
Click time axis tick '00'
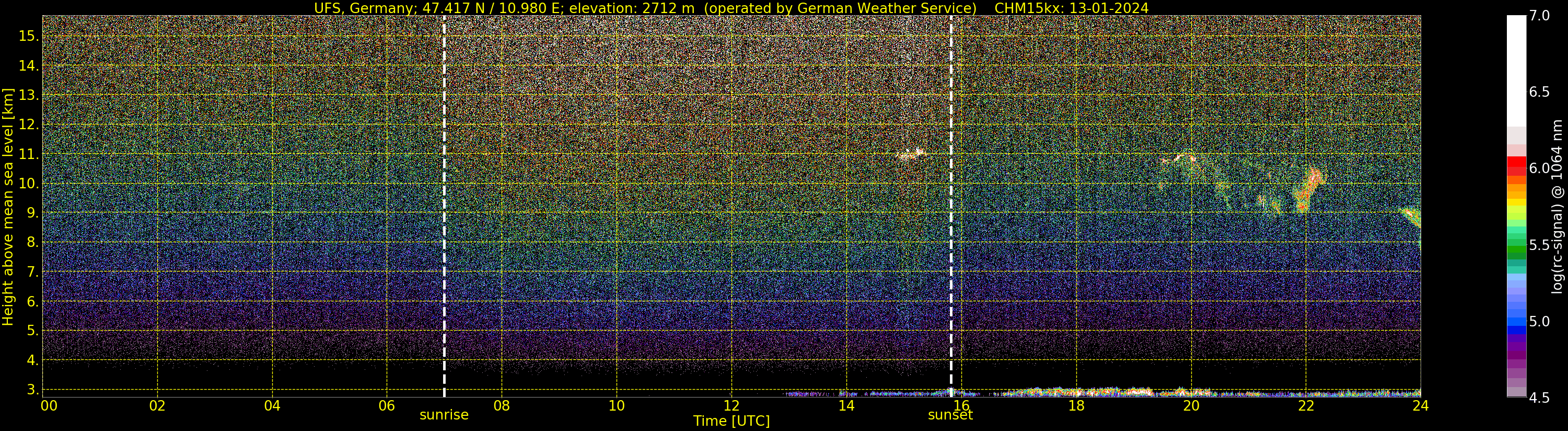(49, 406)
